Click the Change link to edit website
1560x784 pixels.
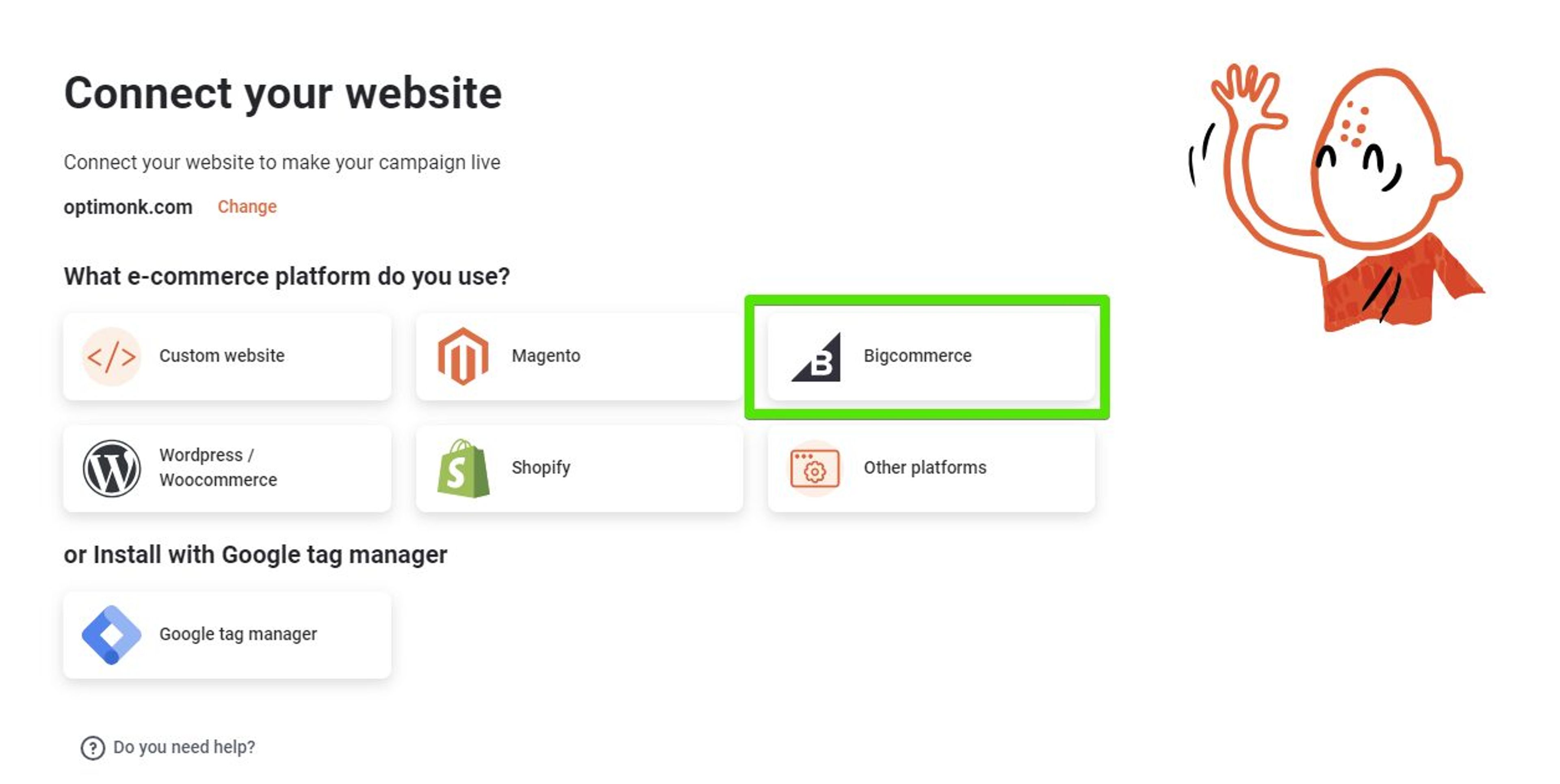pyautogui.click(x=246, y=206)
